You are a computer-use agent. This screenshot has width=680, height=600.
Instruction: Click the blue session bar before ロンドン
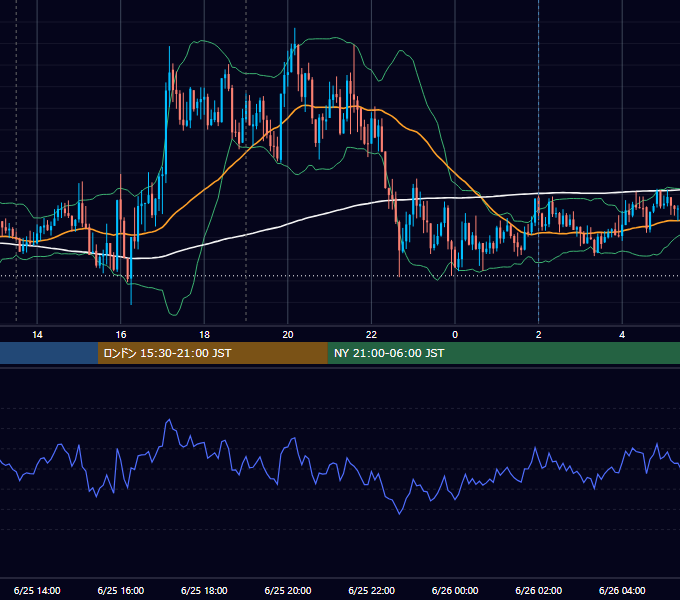tap(49, 353)
